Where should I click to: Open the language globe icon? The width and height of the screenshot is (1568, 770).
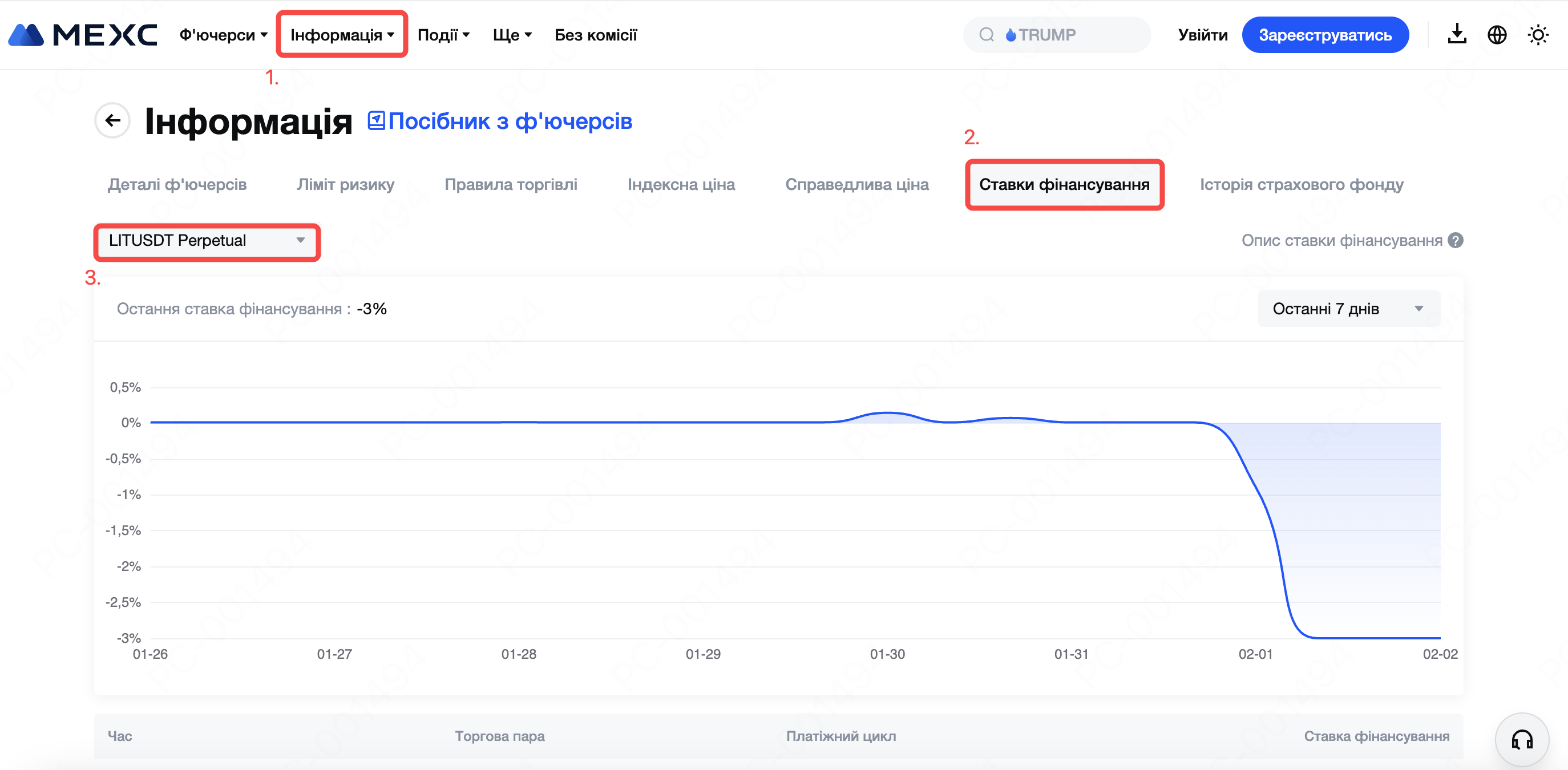[1497, 35]
